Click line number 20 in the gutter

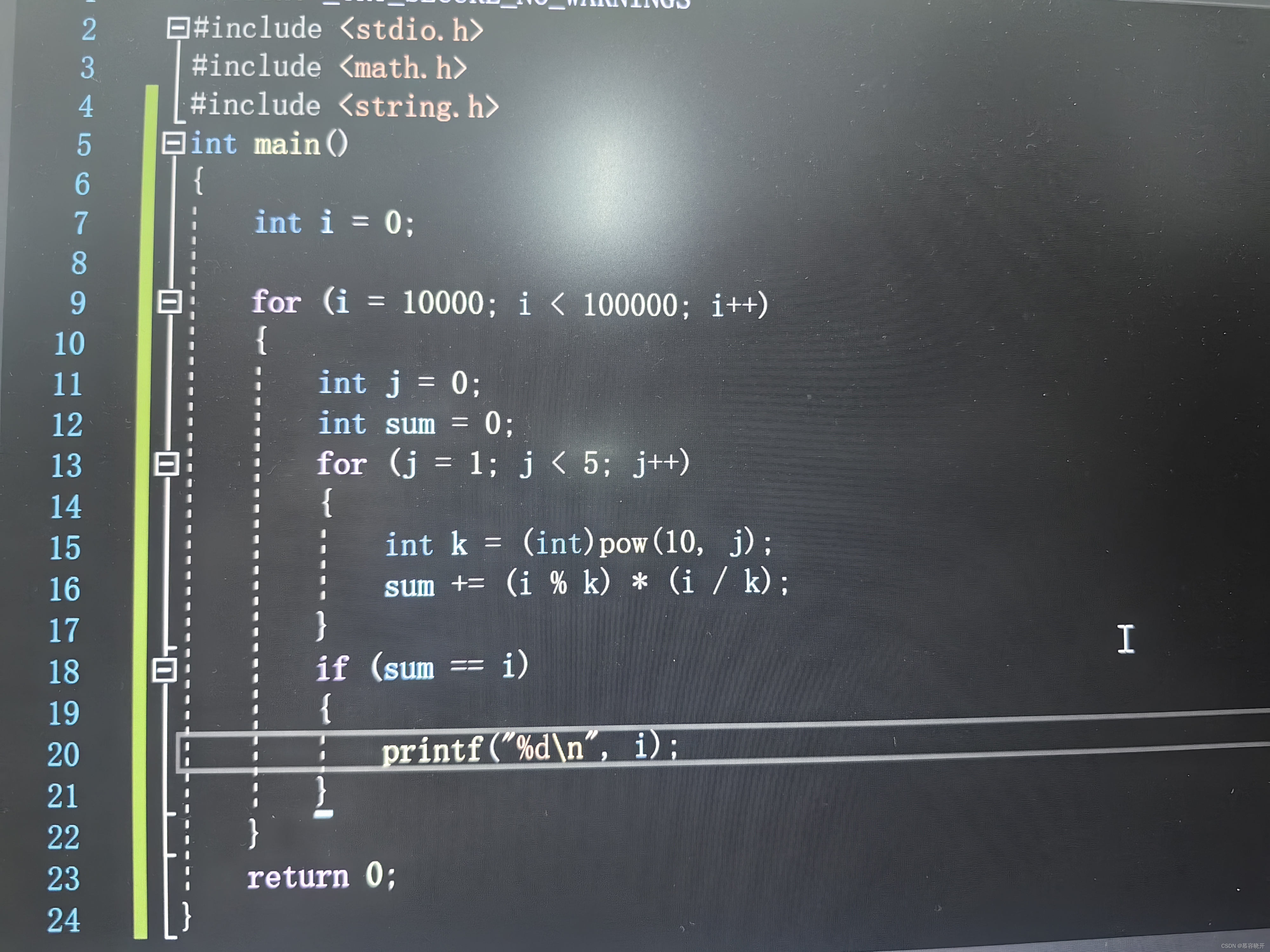tap(63, 755)
